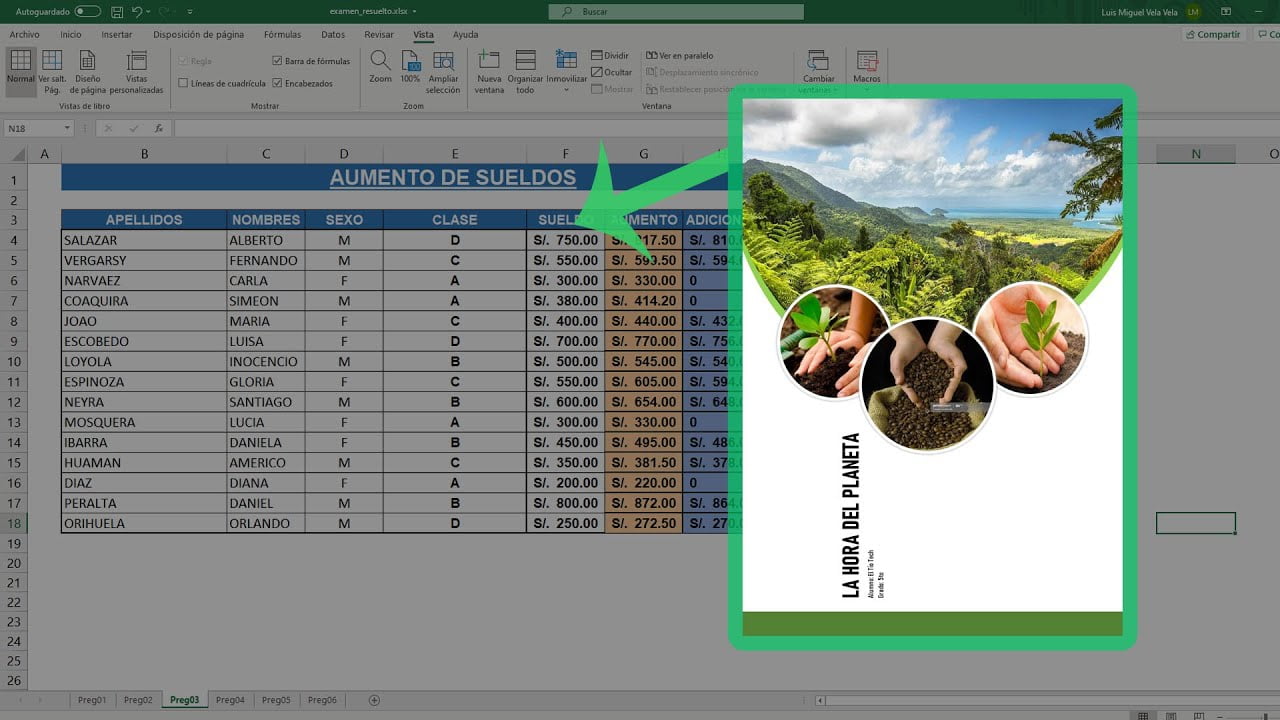Open Disposición de página tab
This screenshot has width=1280, height=720.
click(198, 34)
